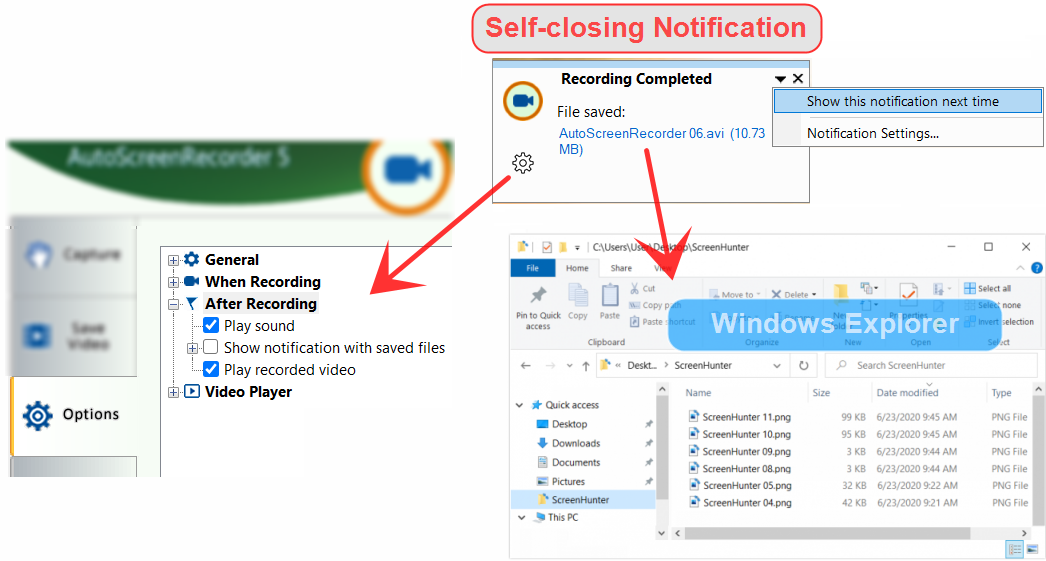This screenshot has width=1046, height=561.
Task: Open the notification dropdown arrow menu
Action: (x=780, y=79)
